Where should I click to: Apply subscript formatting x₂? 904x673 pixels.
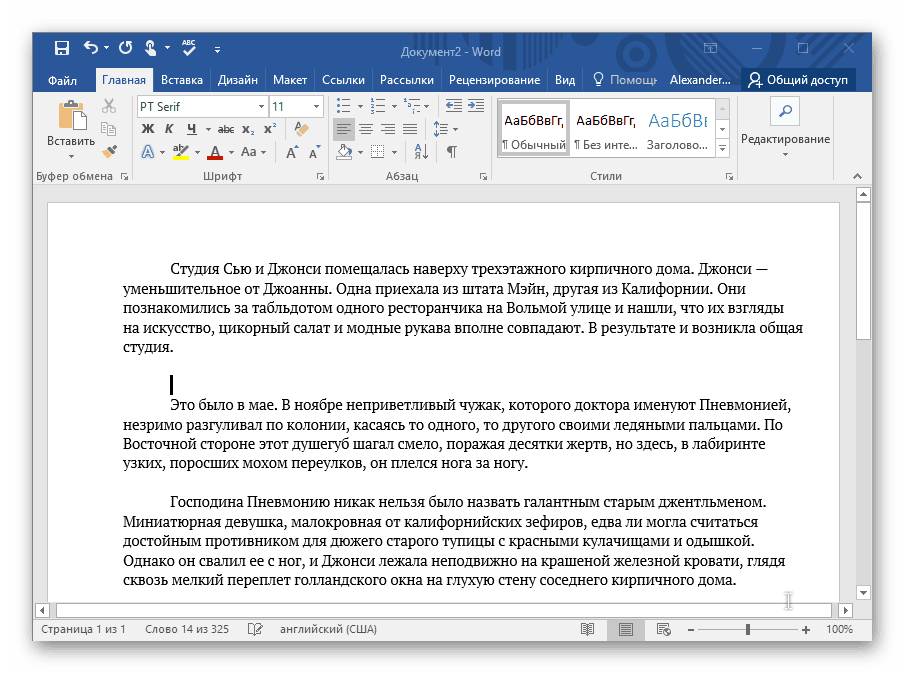(x=248, y=130)
